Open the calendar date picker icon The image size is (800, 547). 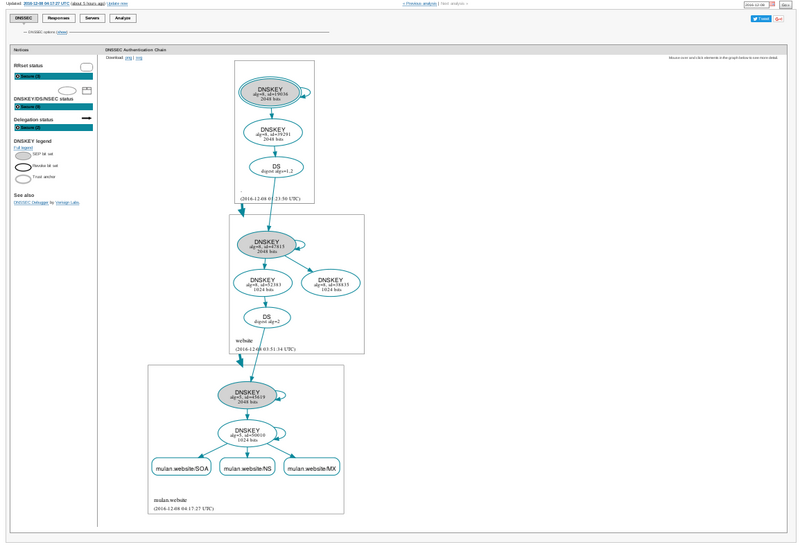point(772,4)
